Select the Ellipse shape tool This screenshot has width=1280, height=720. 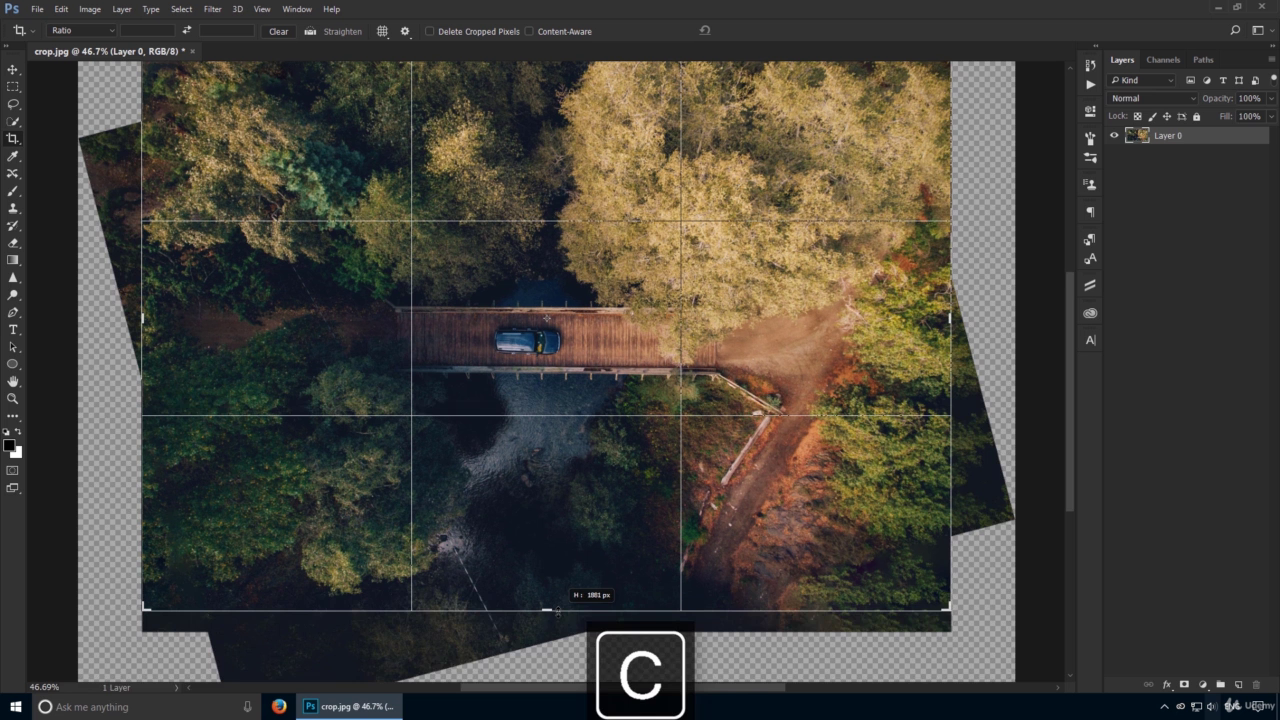pos(13,364)
